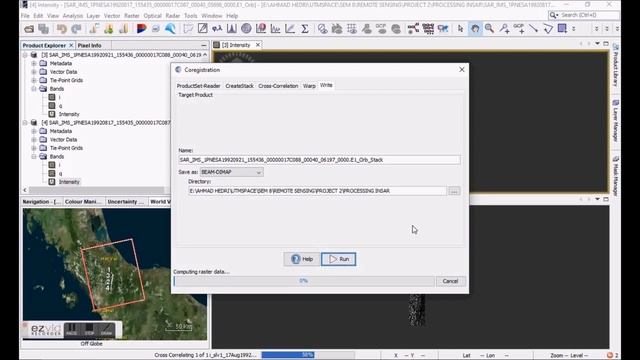Toggle the GCP overlay toolbar icon
Image resolution: width=640 pixels, height=360 pixels.
click(381, 29)
